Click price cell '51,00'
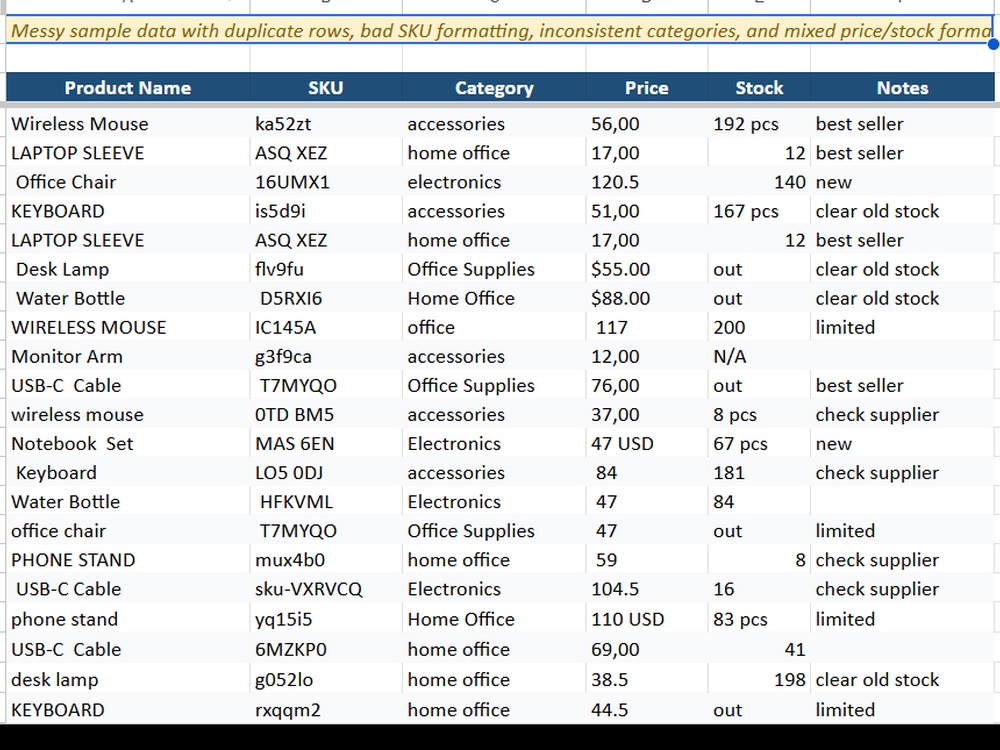This screenshot has width=1000, height=750. point(647,211)
